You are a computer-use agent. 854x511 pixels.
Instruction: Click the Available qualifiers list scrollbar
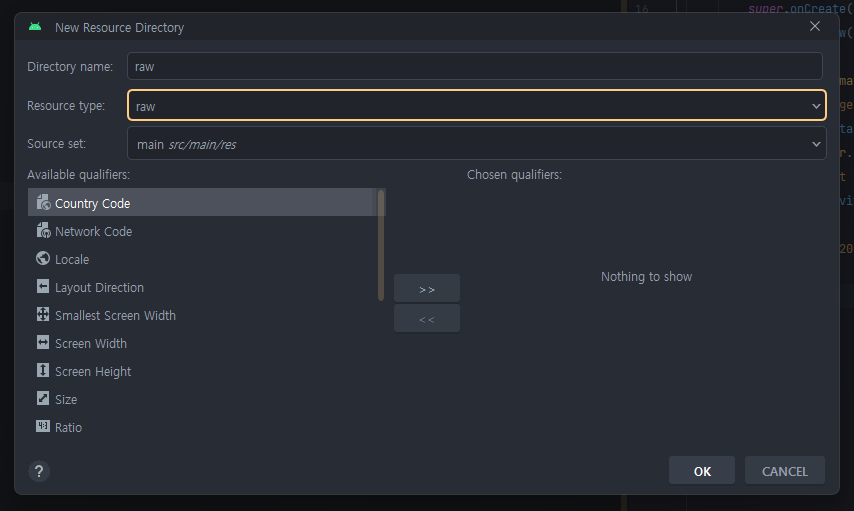click(381, 245)
